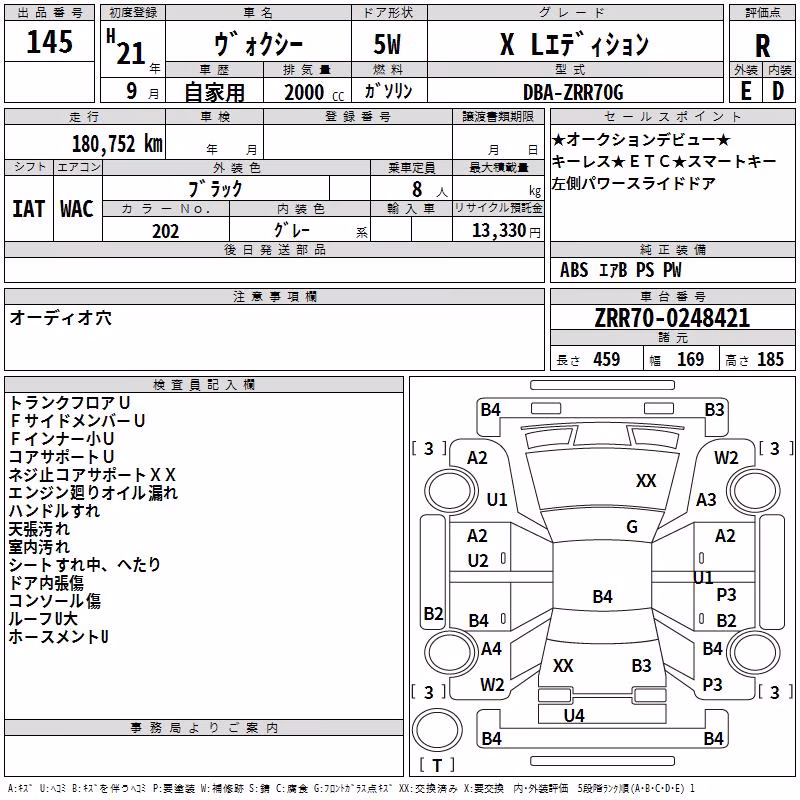Click the inspector note Fインナー小U
The width and height of the screenshot is (800, 800).
click(x=62, y=438)
